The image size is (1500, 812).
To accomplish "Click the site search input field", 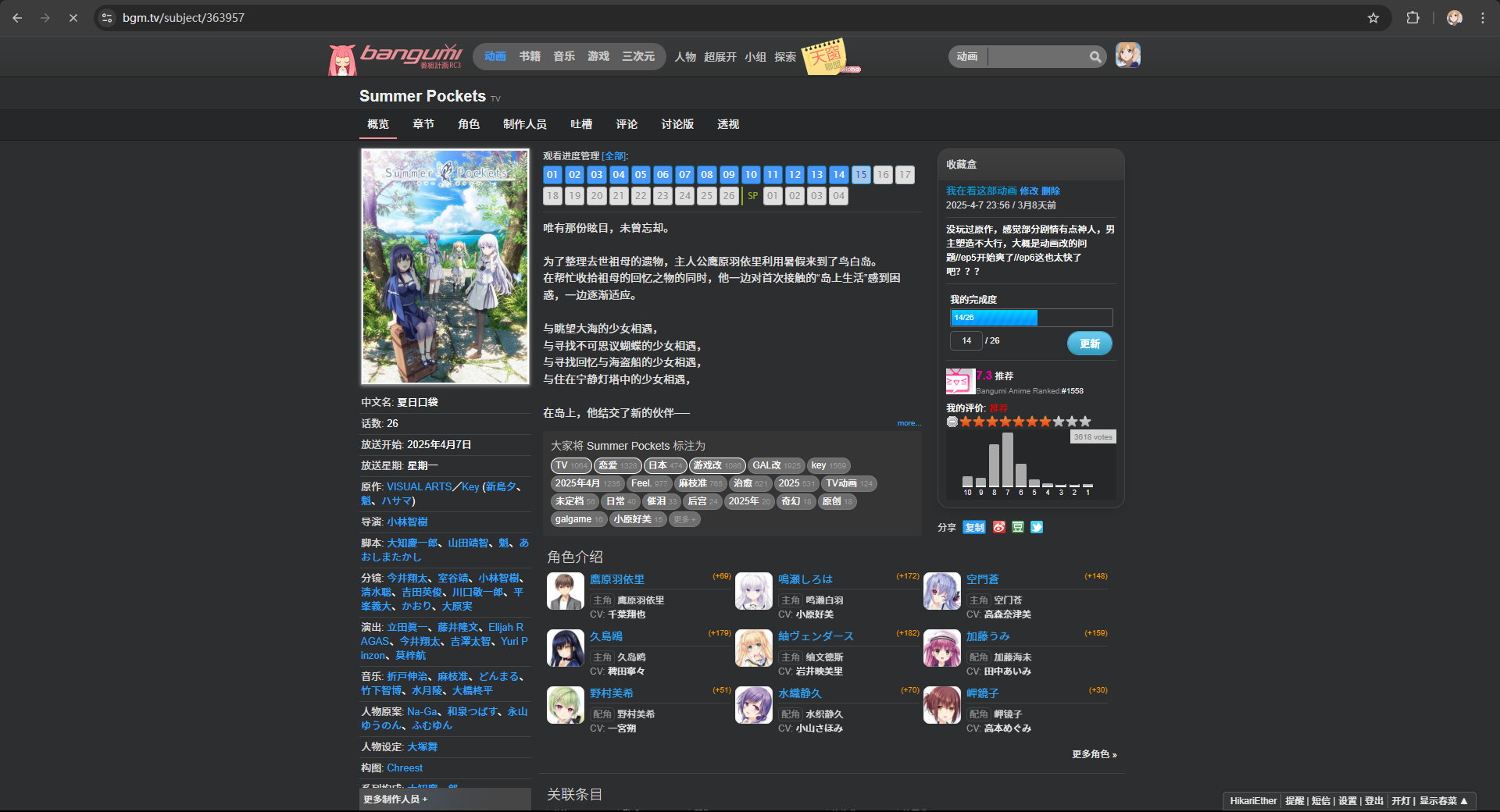I will (1037, 56).
